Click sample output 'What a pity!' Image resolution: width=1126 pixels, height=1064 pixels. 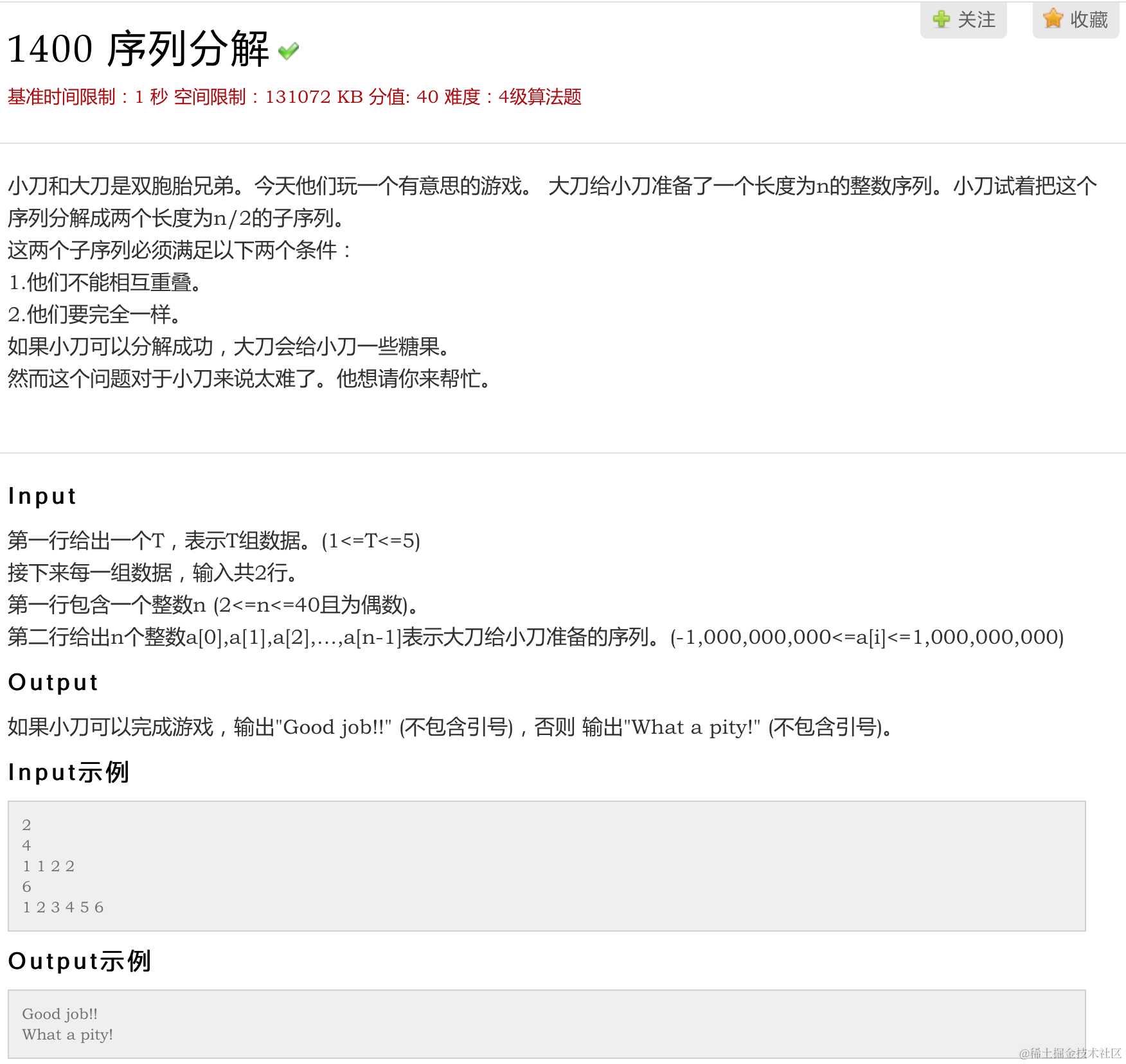point(67,1034)
